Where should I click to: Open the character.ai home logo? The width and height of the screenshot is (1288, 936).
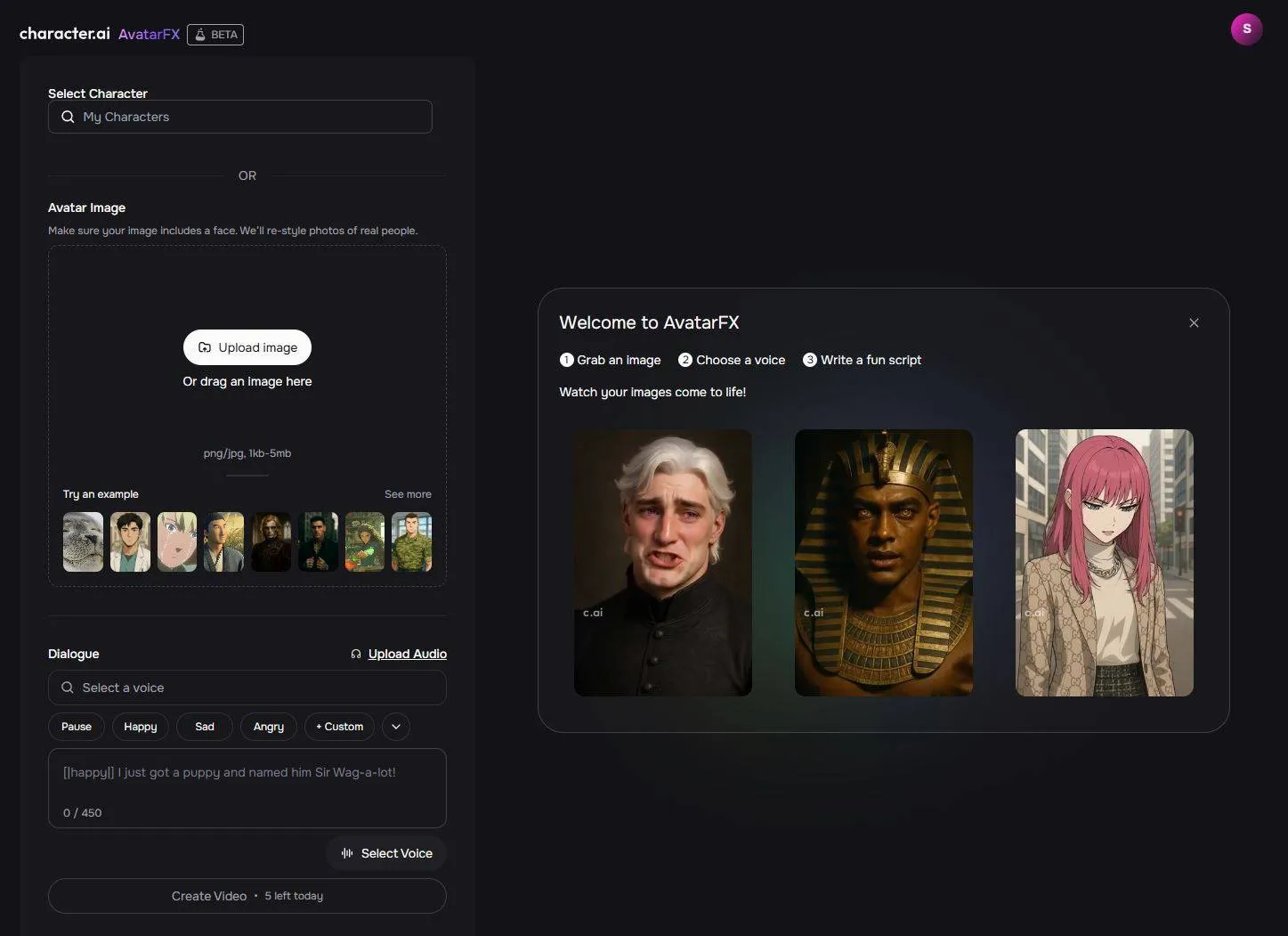[64, 34]
